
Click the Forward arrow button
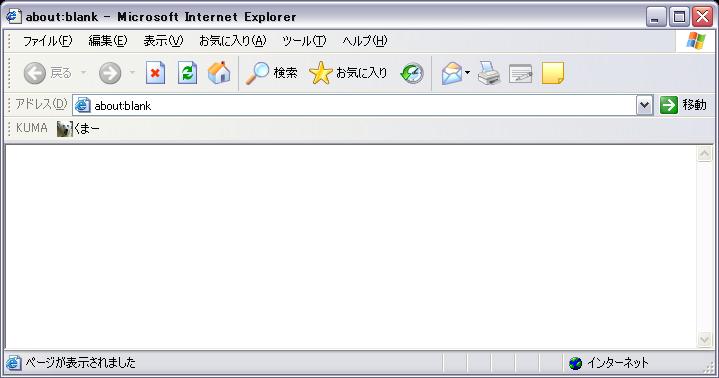click(x=110, y=73)
